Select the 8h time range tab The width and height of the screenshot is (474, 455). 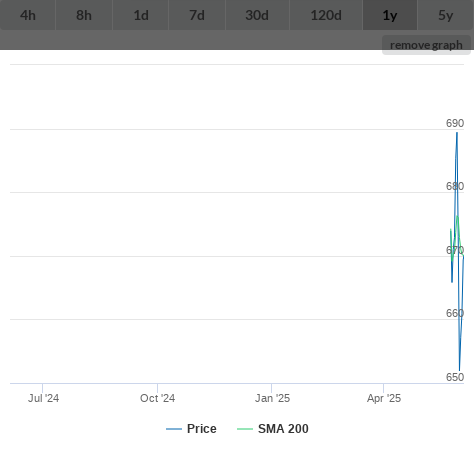click(84, 15)
